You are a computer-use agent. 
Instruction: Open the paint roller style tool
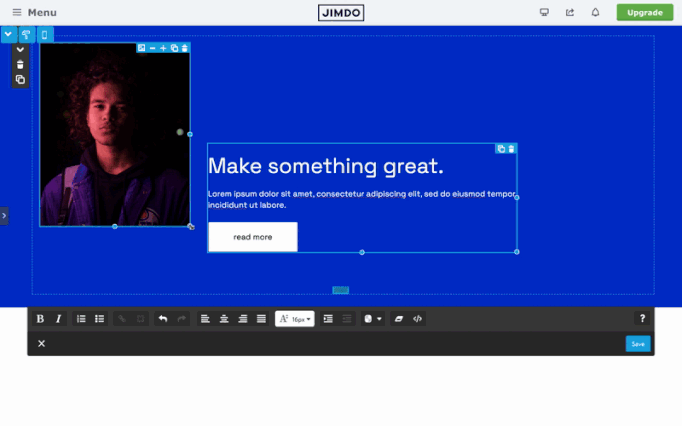coord(26,34)
